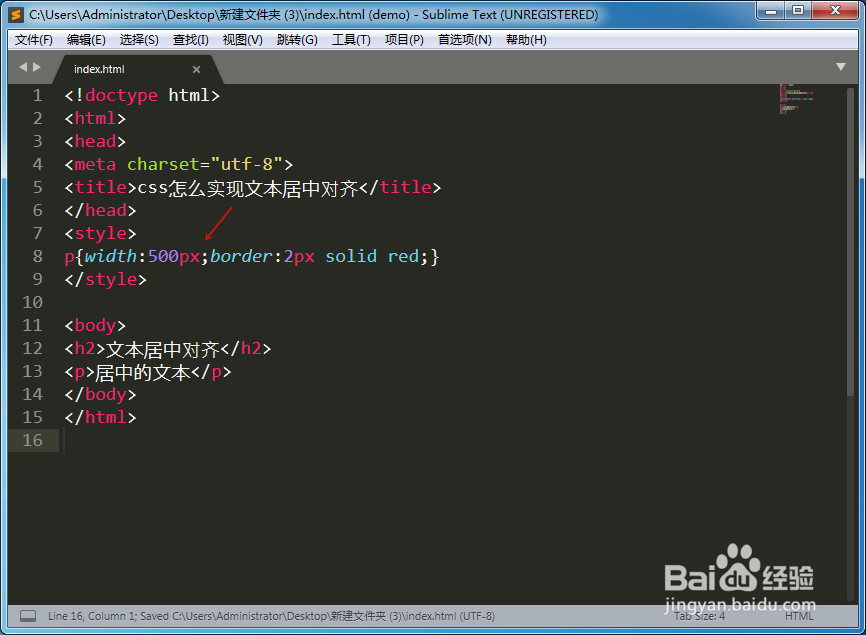
Task: Open the 选择(S) menu
Action: 139,40
